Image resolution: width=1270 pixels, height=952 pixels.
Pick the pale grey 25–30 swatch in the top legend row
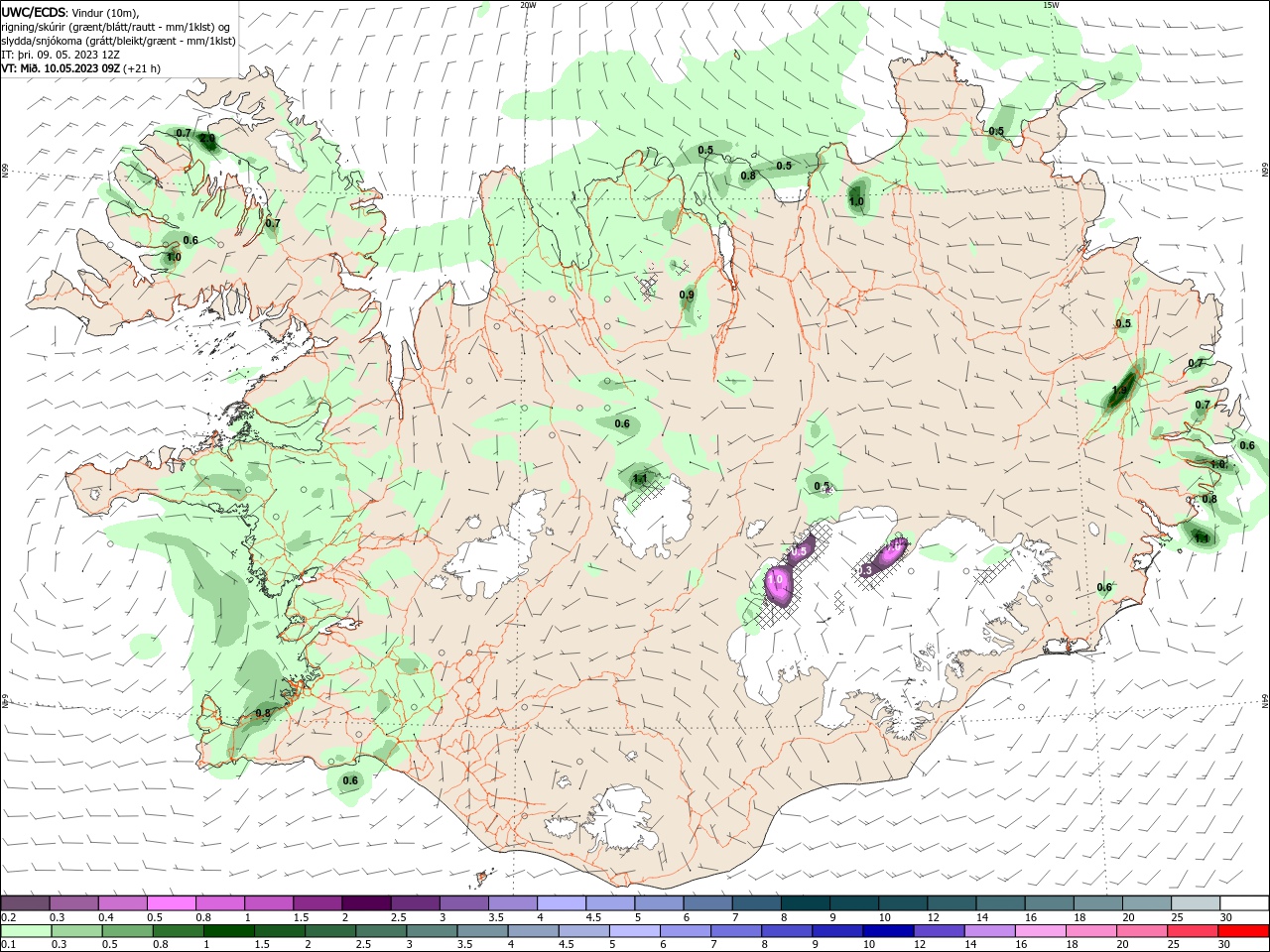1196,902
